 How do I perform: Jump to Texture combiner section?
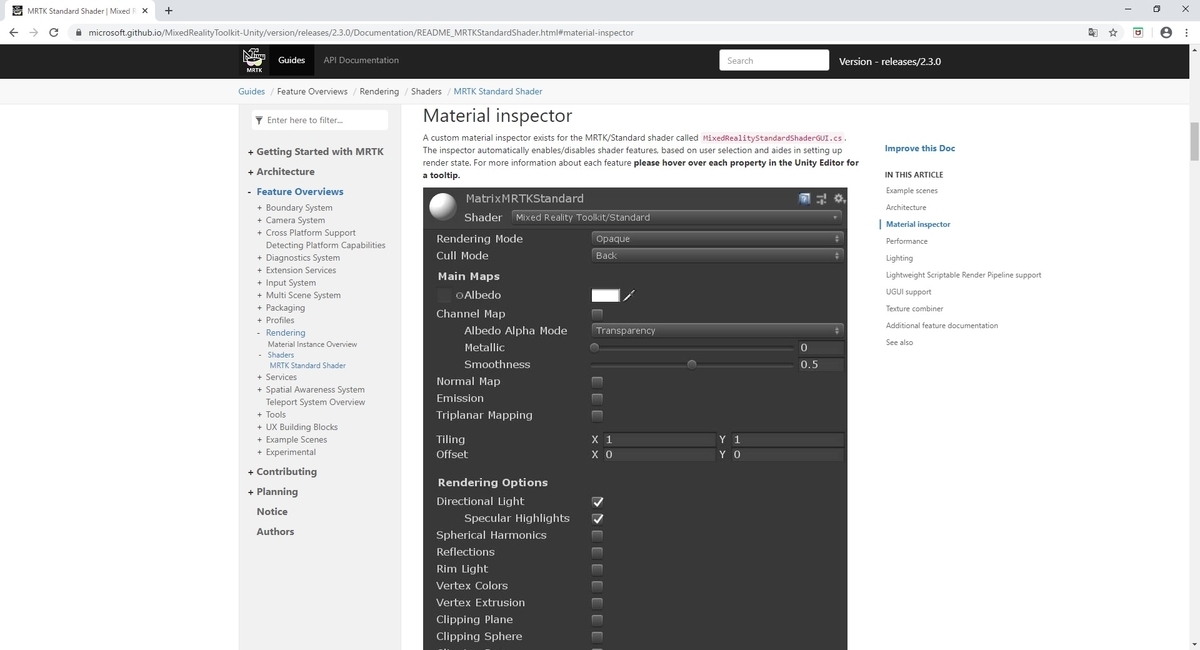pyautogui.click(x=914, y=309)
